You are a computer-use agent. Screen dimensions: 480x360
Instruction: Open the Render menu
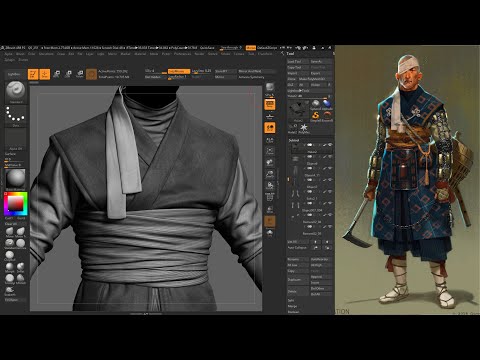pyautogui.click(x=199, y=54)
